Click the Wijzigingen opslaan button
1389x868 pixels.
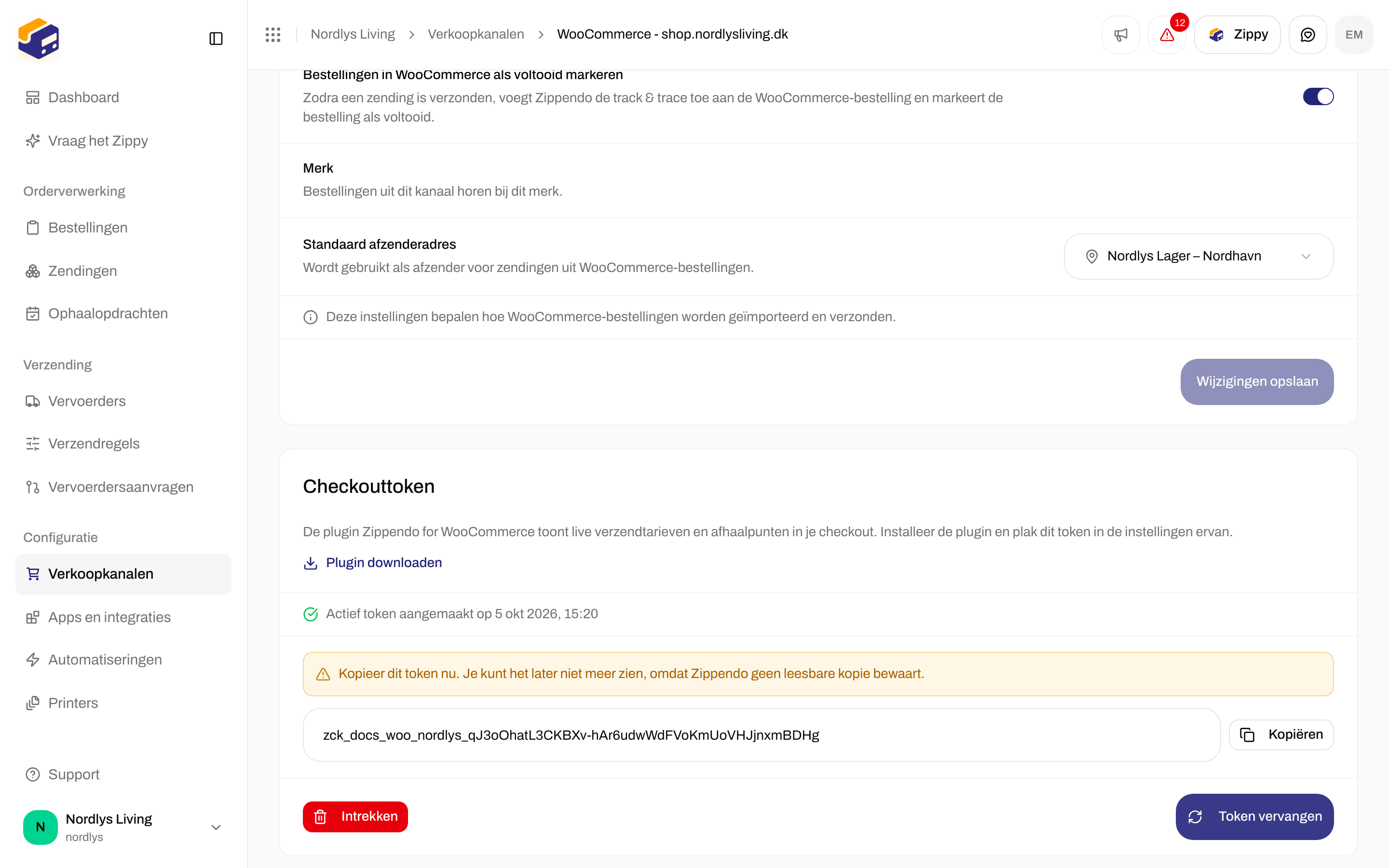[x=1257, y=382]
